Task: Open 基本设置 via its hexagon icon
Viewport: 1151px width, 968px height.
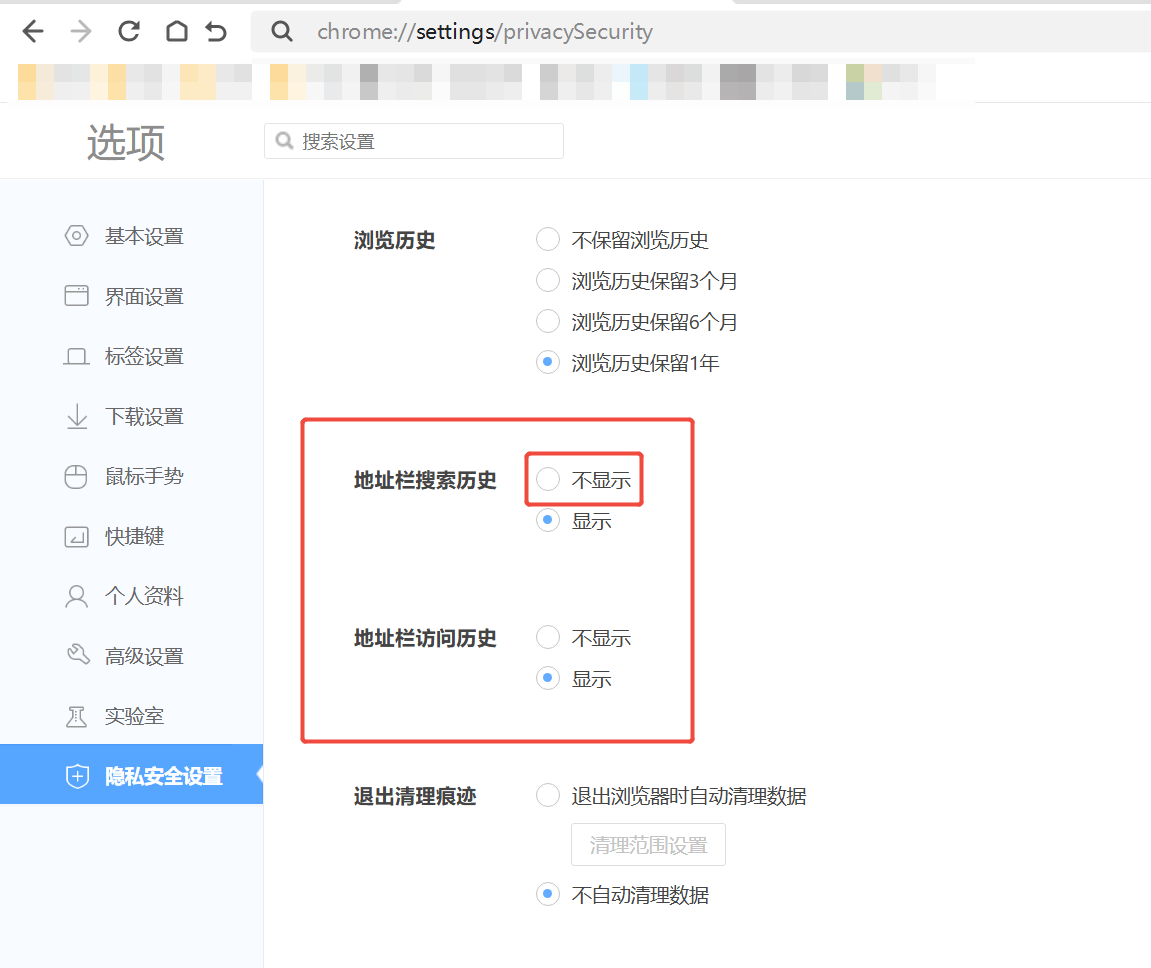Action: click(76, 237)
